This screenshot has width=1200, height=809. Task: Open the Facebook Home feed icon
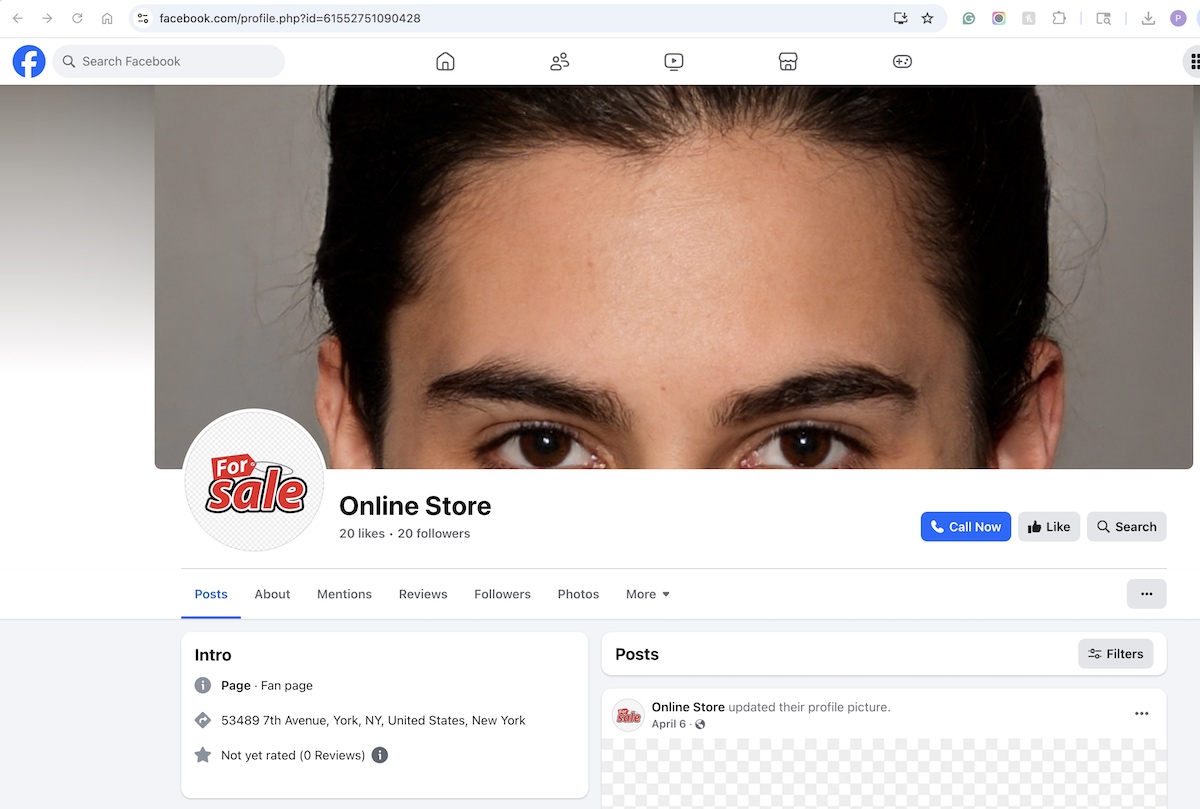pyautogui.click(x=445, y=62)
